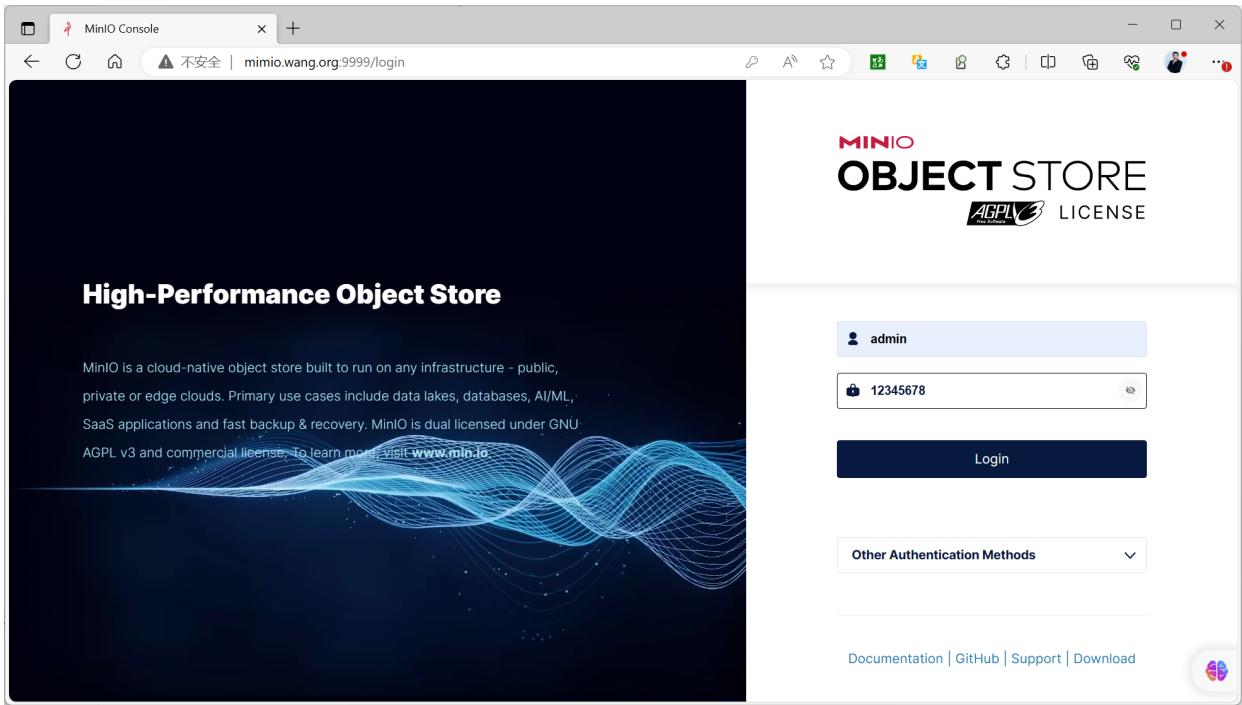Open the saved password key icon

[752, 62]
